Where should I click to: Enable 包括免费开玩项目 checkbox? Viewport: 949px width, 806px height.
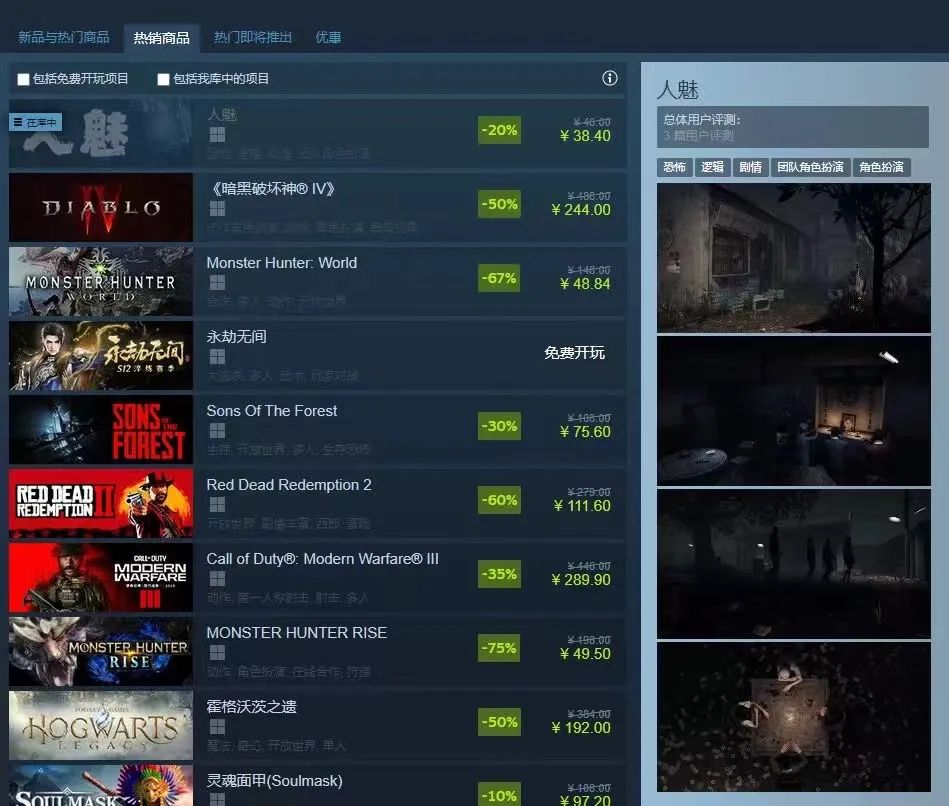pyautogui.click(x=24, y=79)
